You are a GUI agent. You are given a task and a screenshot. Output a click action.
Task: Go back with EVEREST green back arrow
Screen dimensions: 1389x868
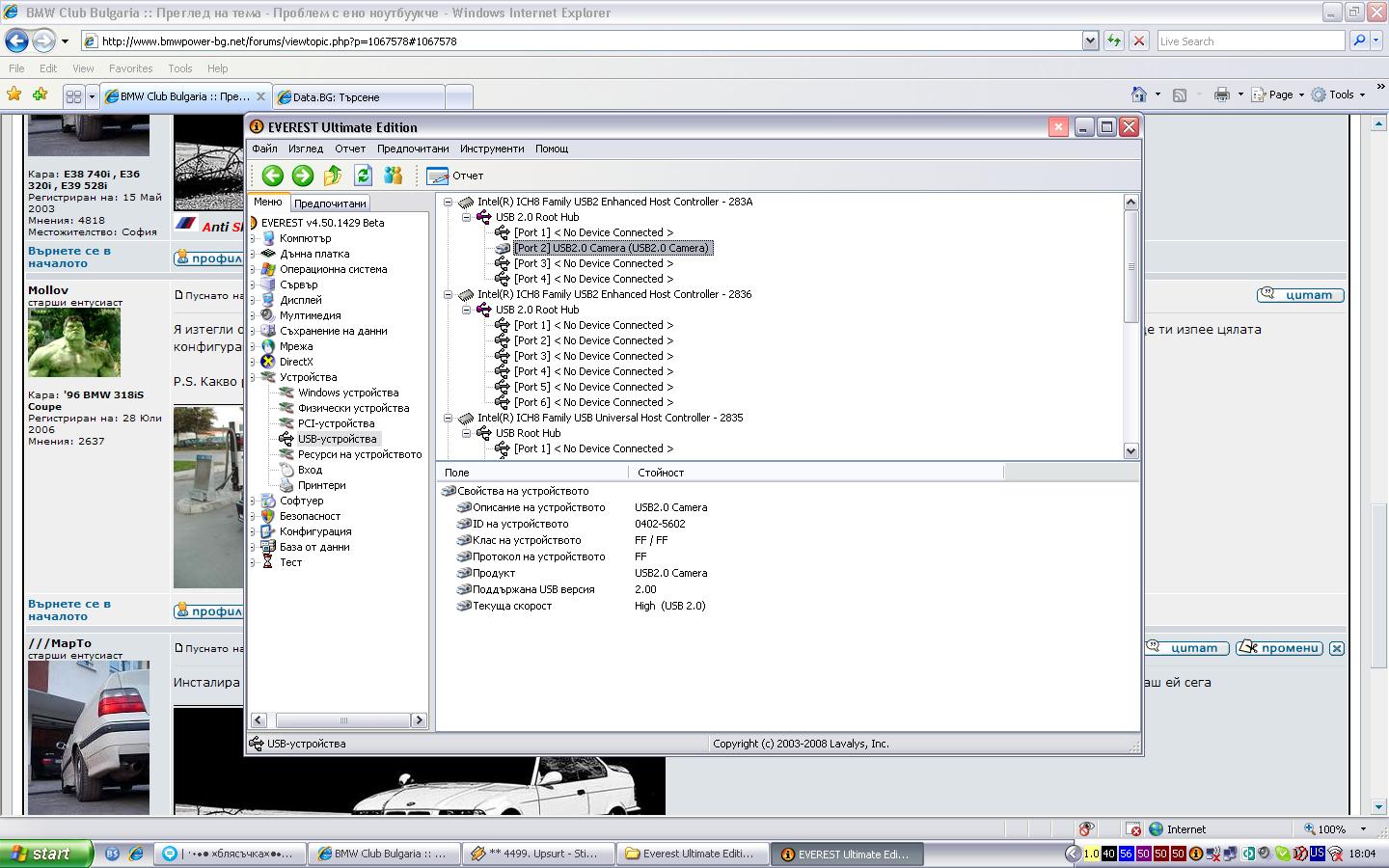click(273, 175)
